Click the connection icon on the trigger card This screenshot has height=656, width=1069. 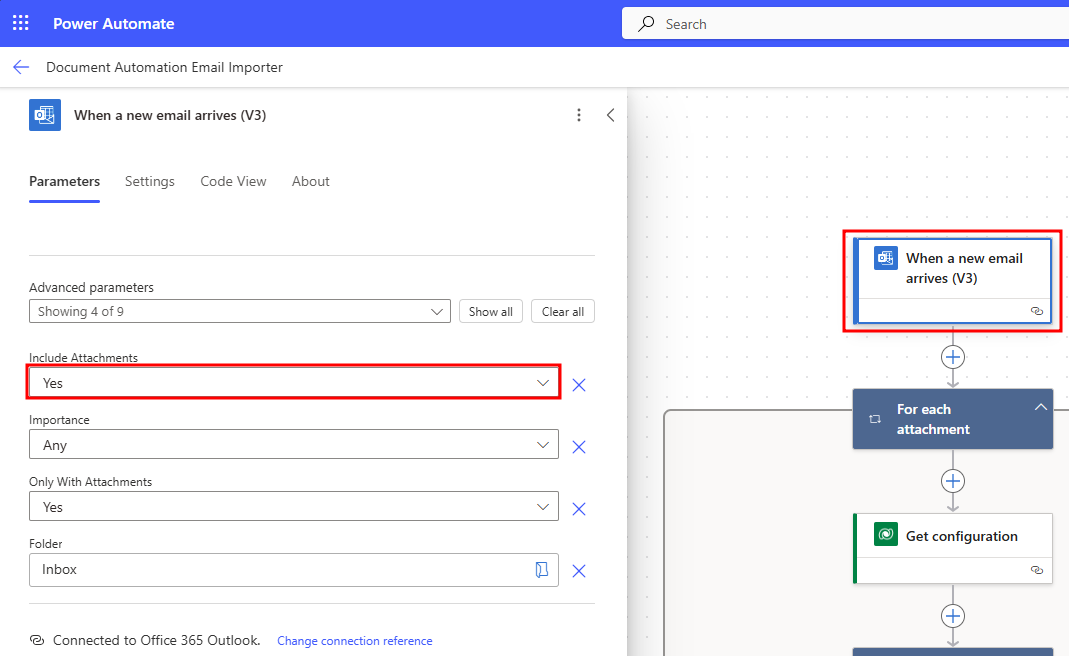[1037, 311]
